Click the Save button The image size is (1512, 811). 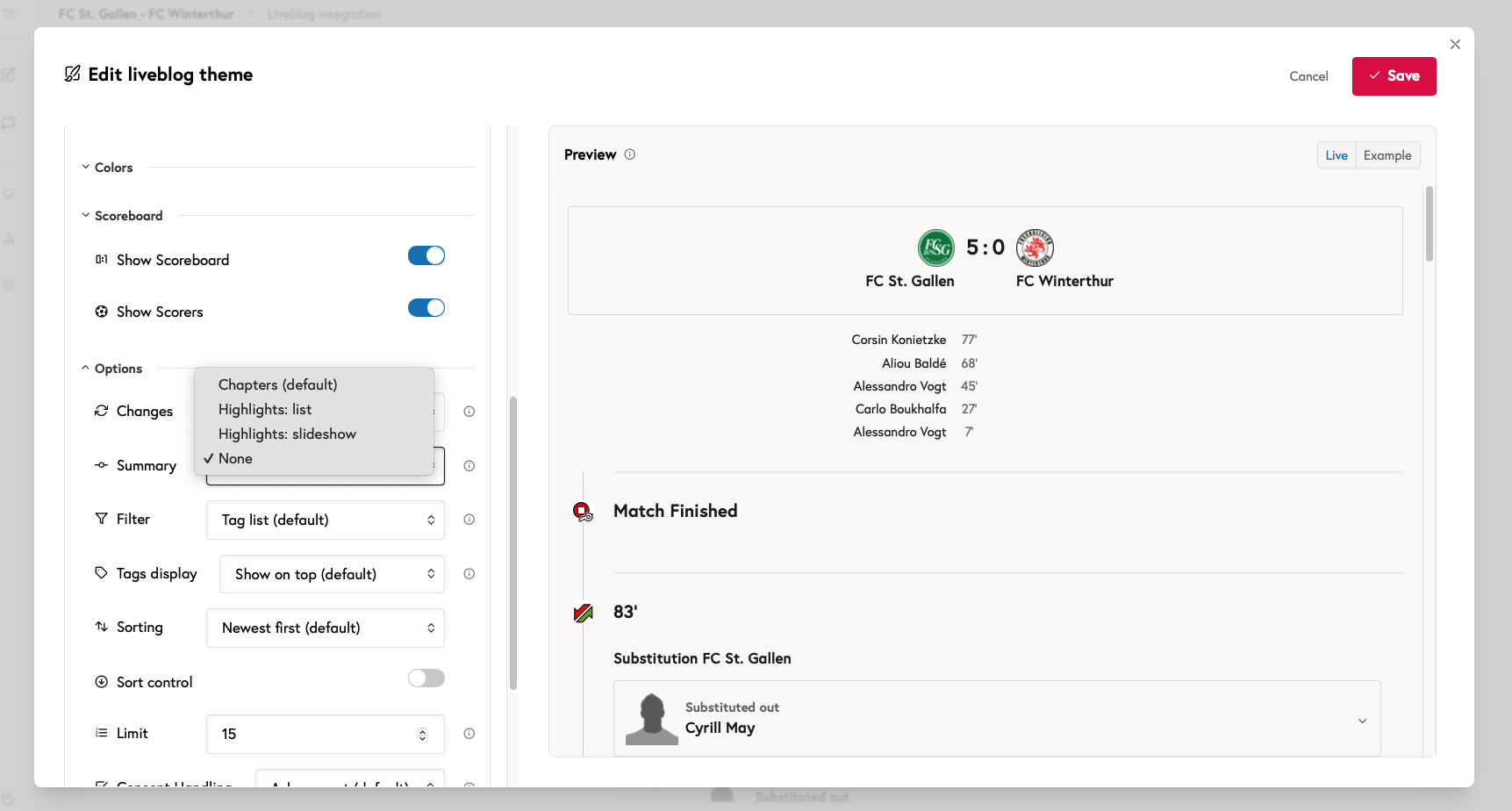click(x=1394, y=76)
